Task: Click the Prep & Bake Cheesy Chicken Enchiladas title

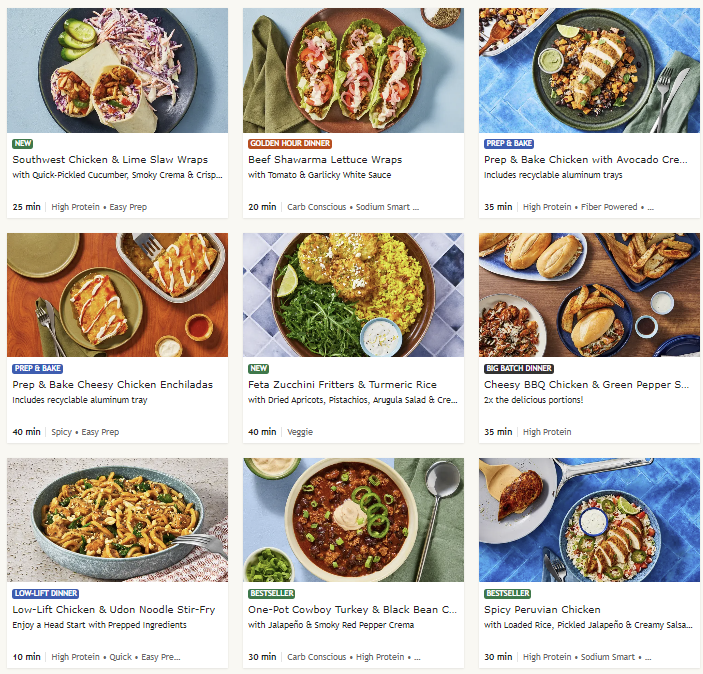Action: pyautogui.click(x=112, y=385)
